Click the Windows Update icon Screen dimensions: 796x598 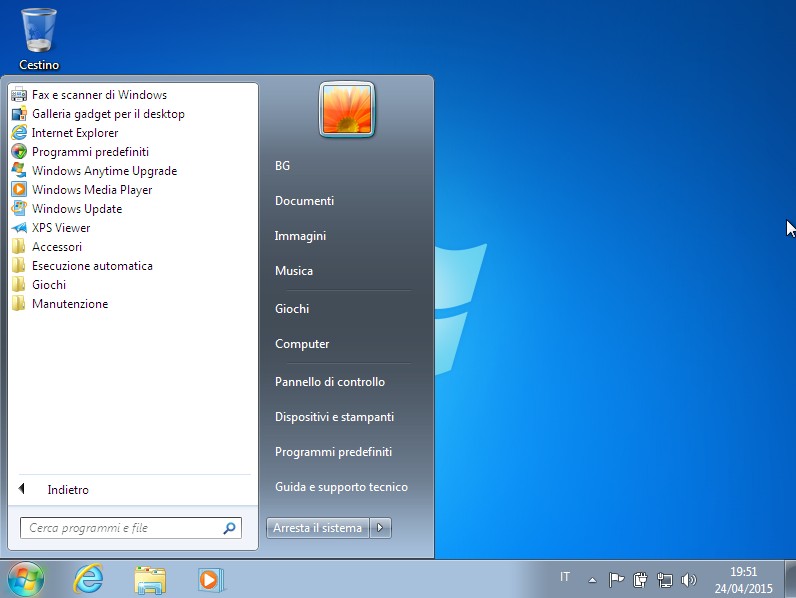pyautogui.click(x=19, y=209)
